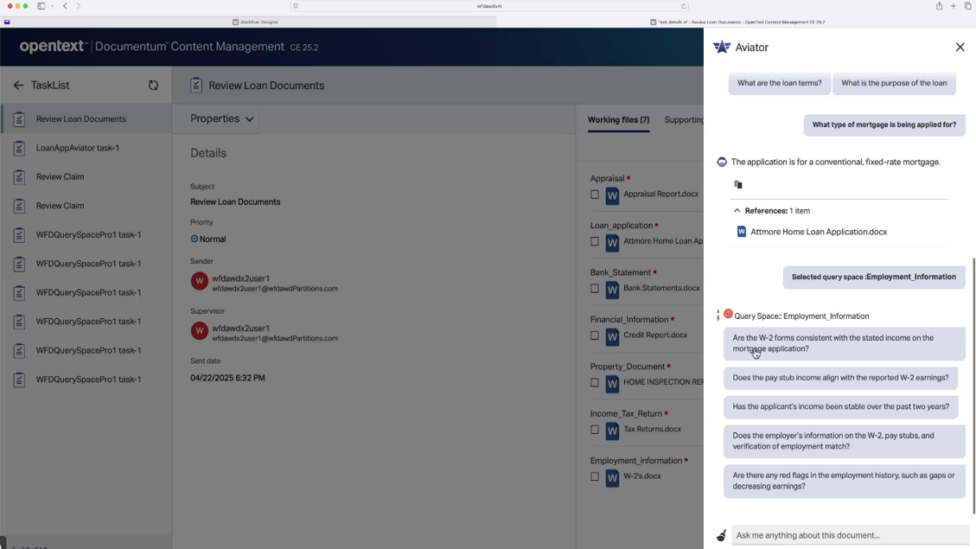Open a new browser tab with plus icon
This screenshot has width=976, height=549.
click(953, 6)
